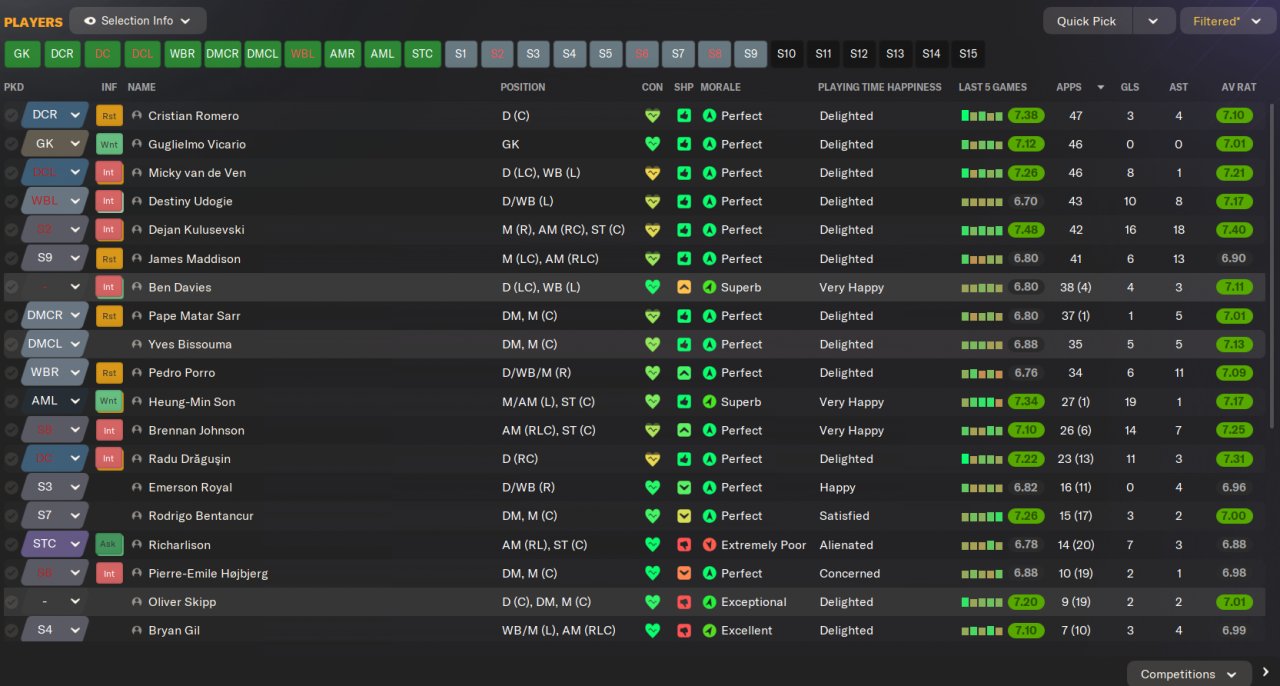Click the right arrow next to Competitions
Viewport: 1280px width, 686px height.
coord(1267,673)
